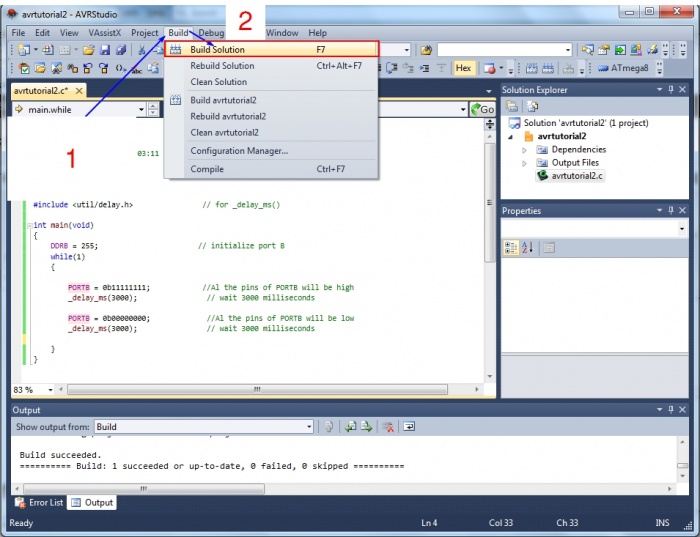
Task: Pin the Solution Explorer panel
Action: click(671, 90)
